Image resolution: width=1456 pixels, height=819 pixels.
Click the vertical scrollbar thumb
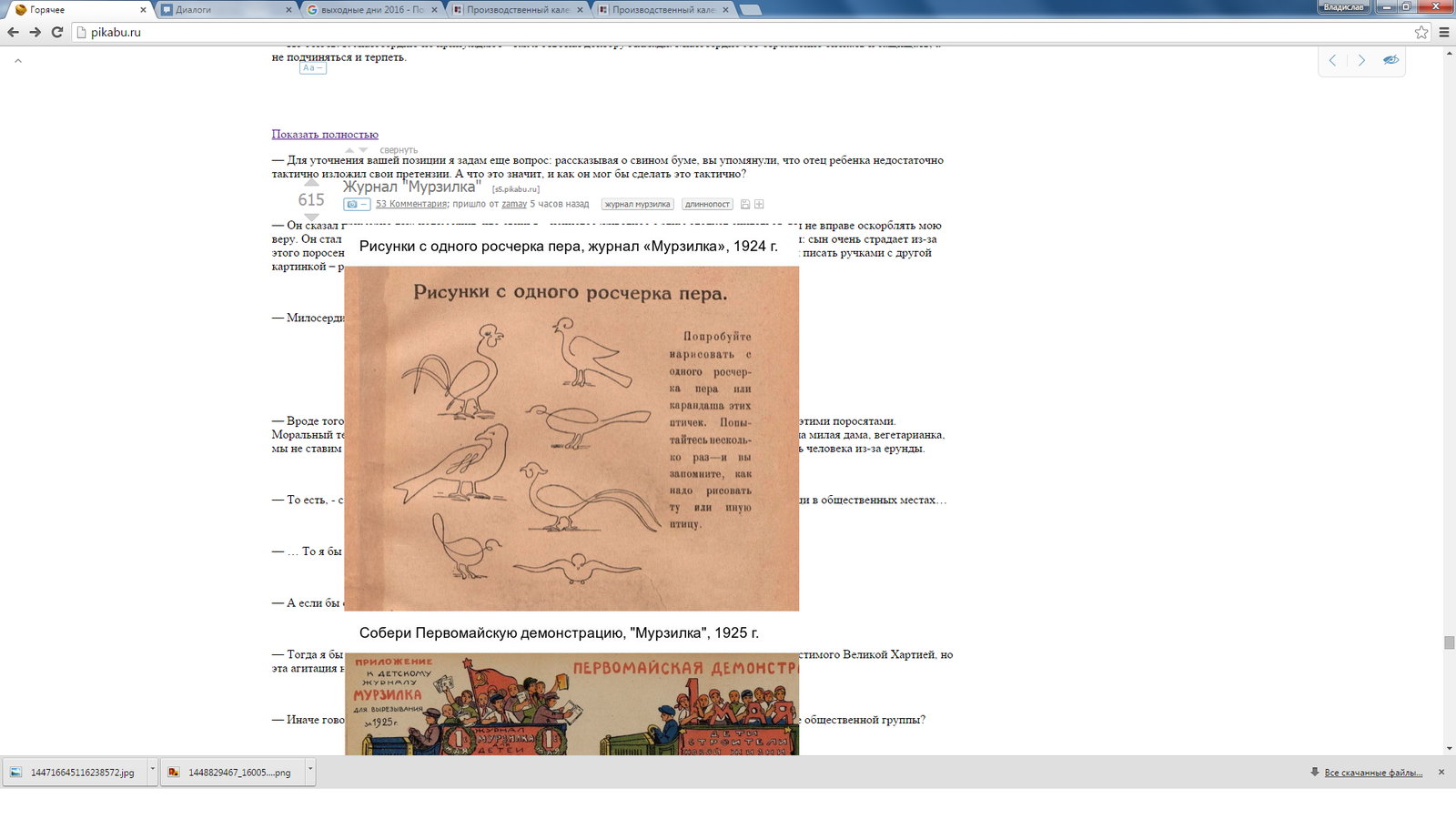(x=1449, y=642)
